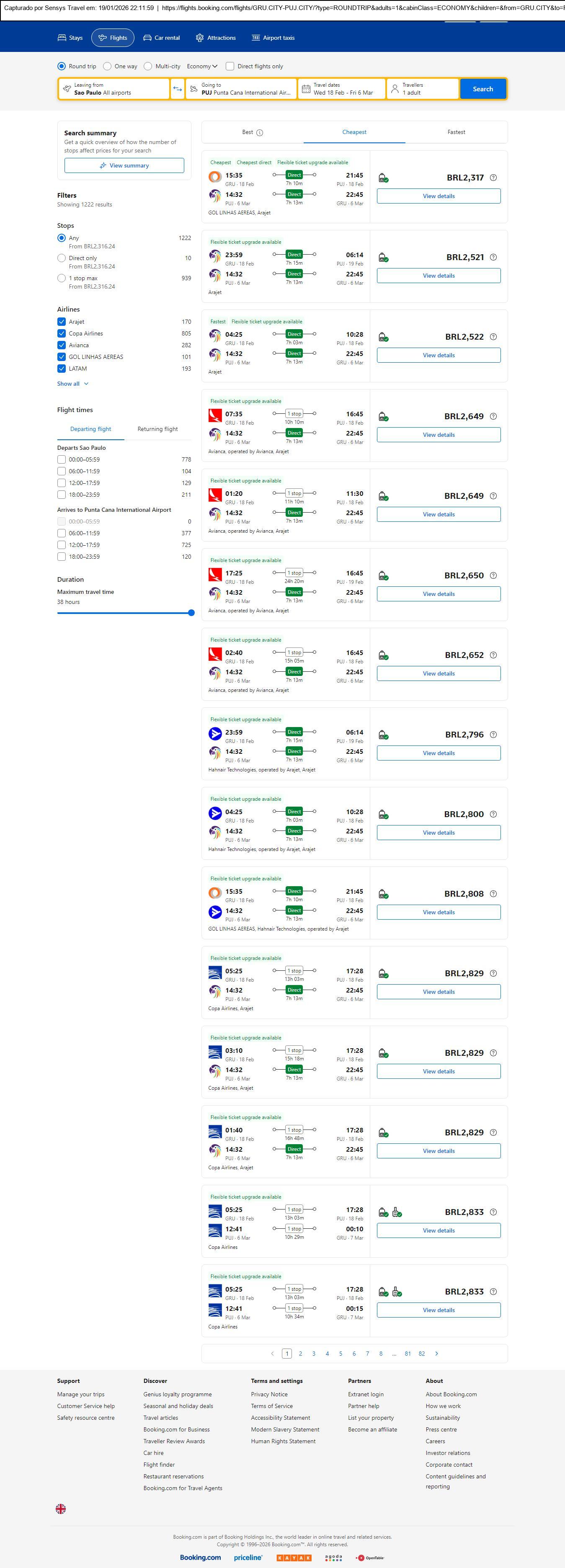The height and width of the screenshot is (1568, 565).
Task: Click the swap origin and destination arrows icon
Action: (x=177, y=89)
